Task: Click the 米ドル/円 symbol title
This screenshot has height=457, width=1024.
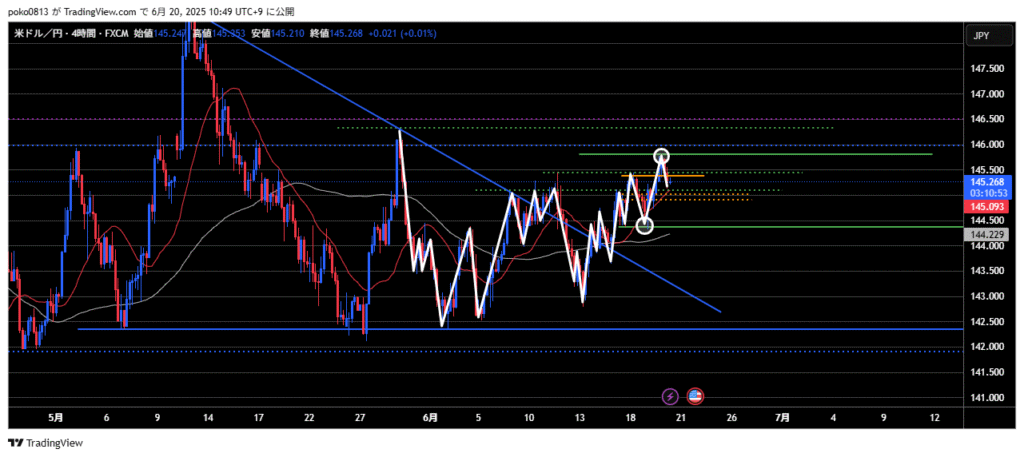Action: click(38, 34)
